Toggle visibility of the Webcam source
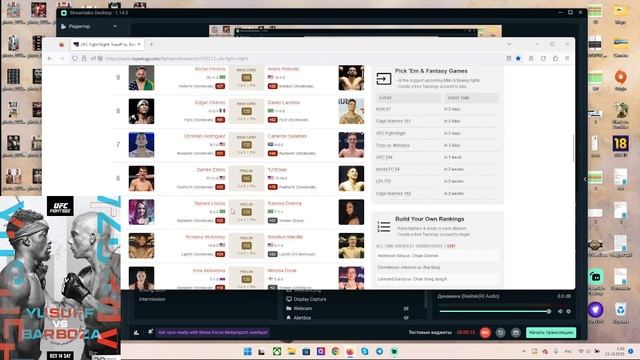 pyautogui.click(x=406, y=309)
